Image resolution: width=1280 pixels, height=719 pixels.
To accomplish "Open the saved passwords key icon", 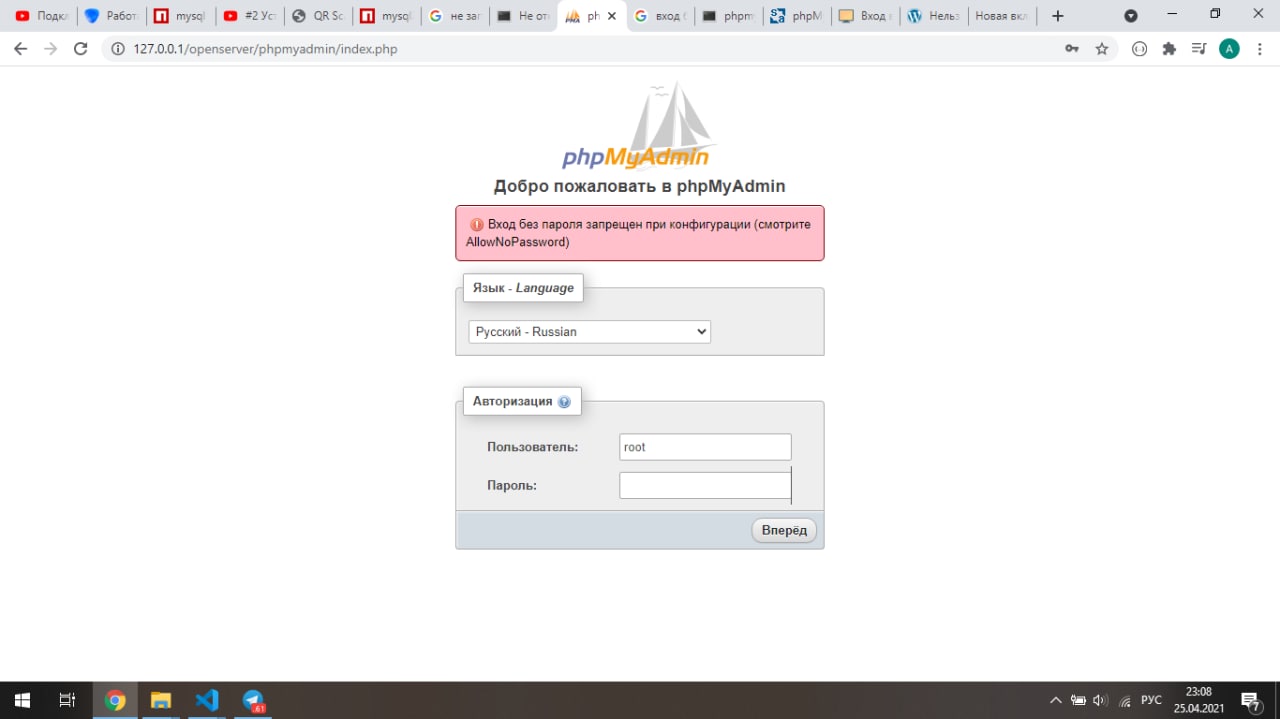I will click(1072, 48).
